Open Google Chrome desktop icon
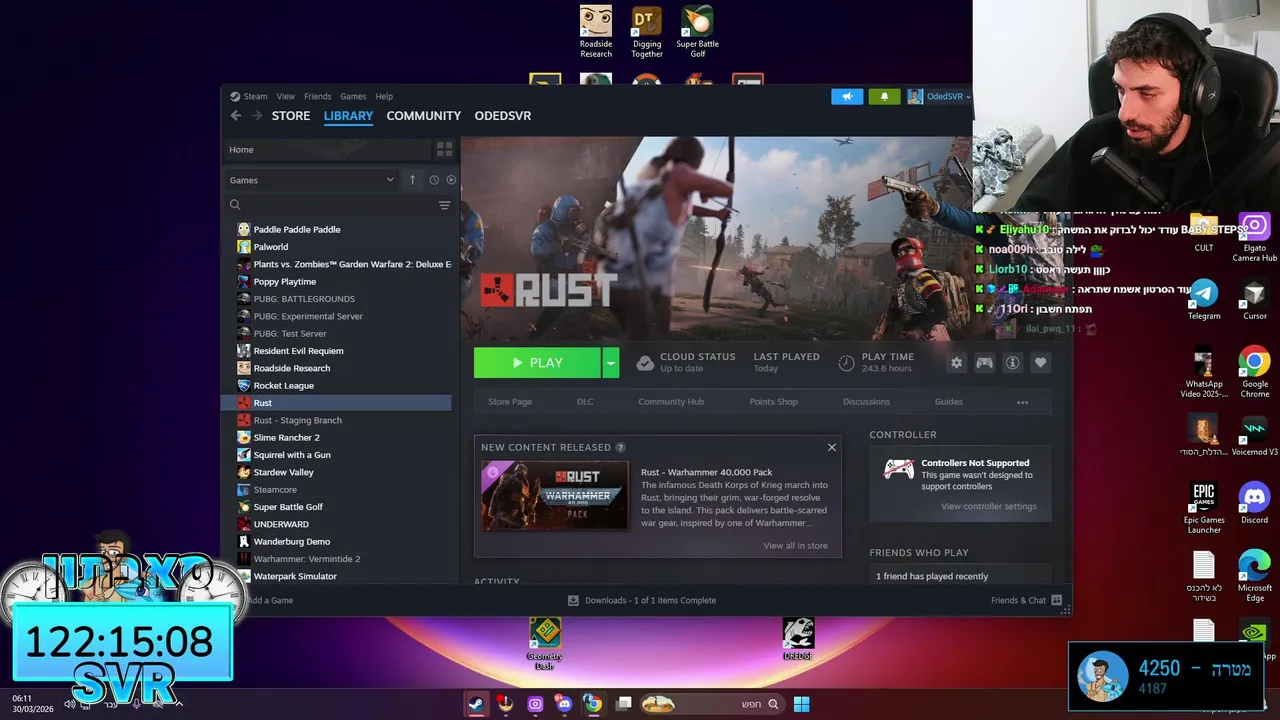The width and height of the screenshot is (1280, 720). [1254, 372]
